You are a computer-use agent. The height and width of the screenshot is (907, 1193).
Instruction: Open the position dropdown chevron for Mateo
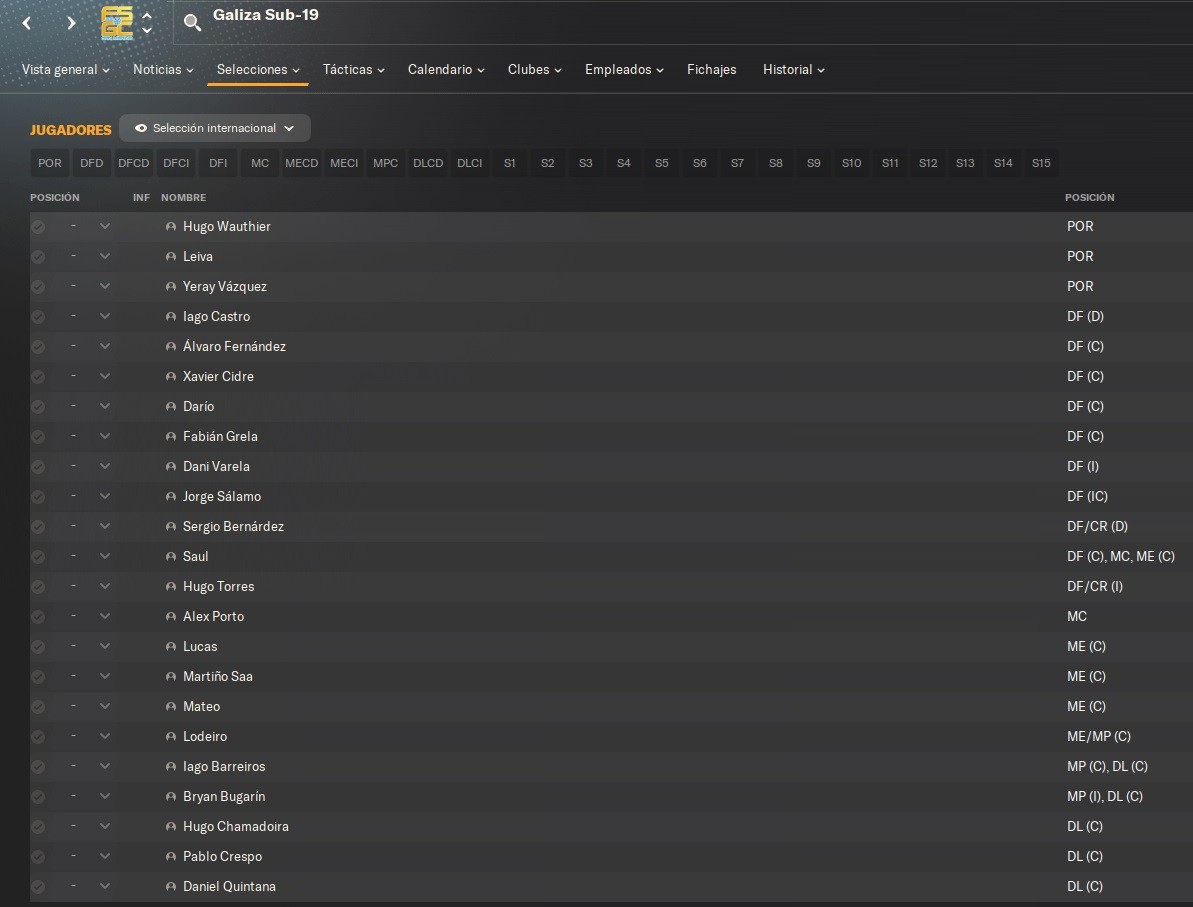(x=105, y=706)
